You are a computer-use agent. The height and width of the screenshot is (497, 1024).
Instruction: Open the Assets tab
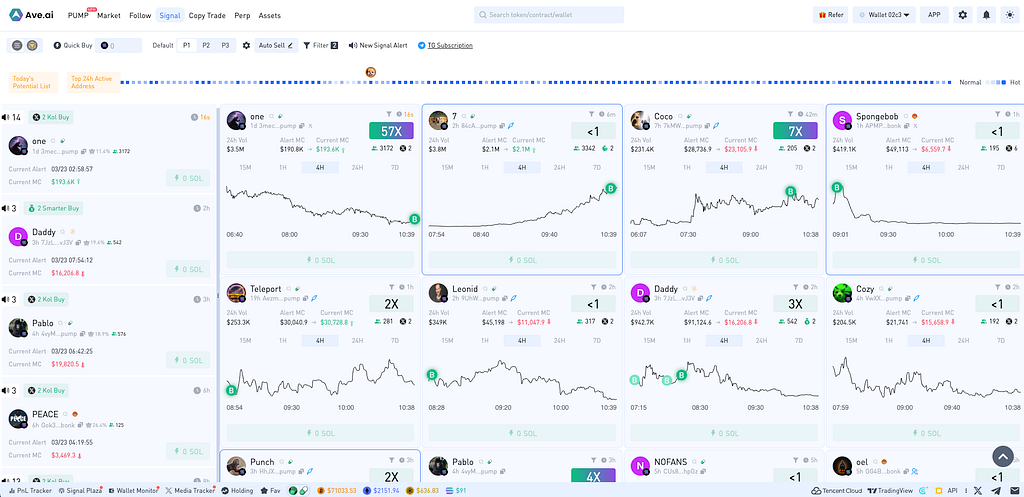(x=270, y=15)
